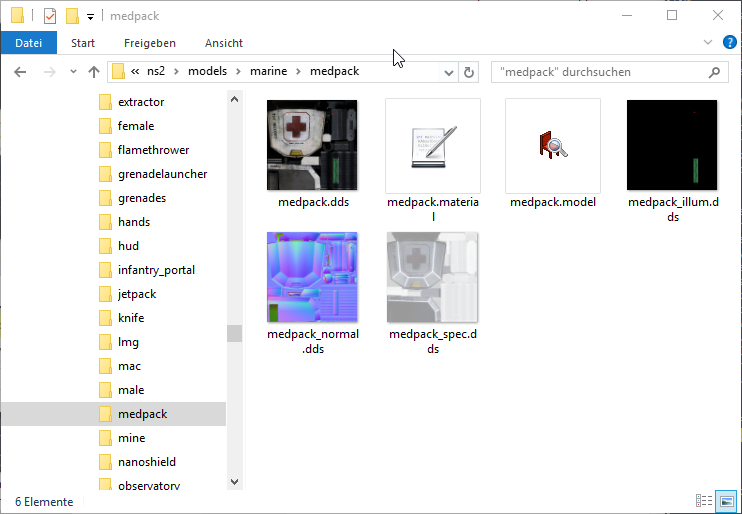This screenshot has height=514, width=742.
Task: Select the grenades folder in tree
Action: tap(142, 198)
